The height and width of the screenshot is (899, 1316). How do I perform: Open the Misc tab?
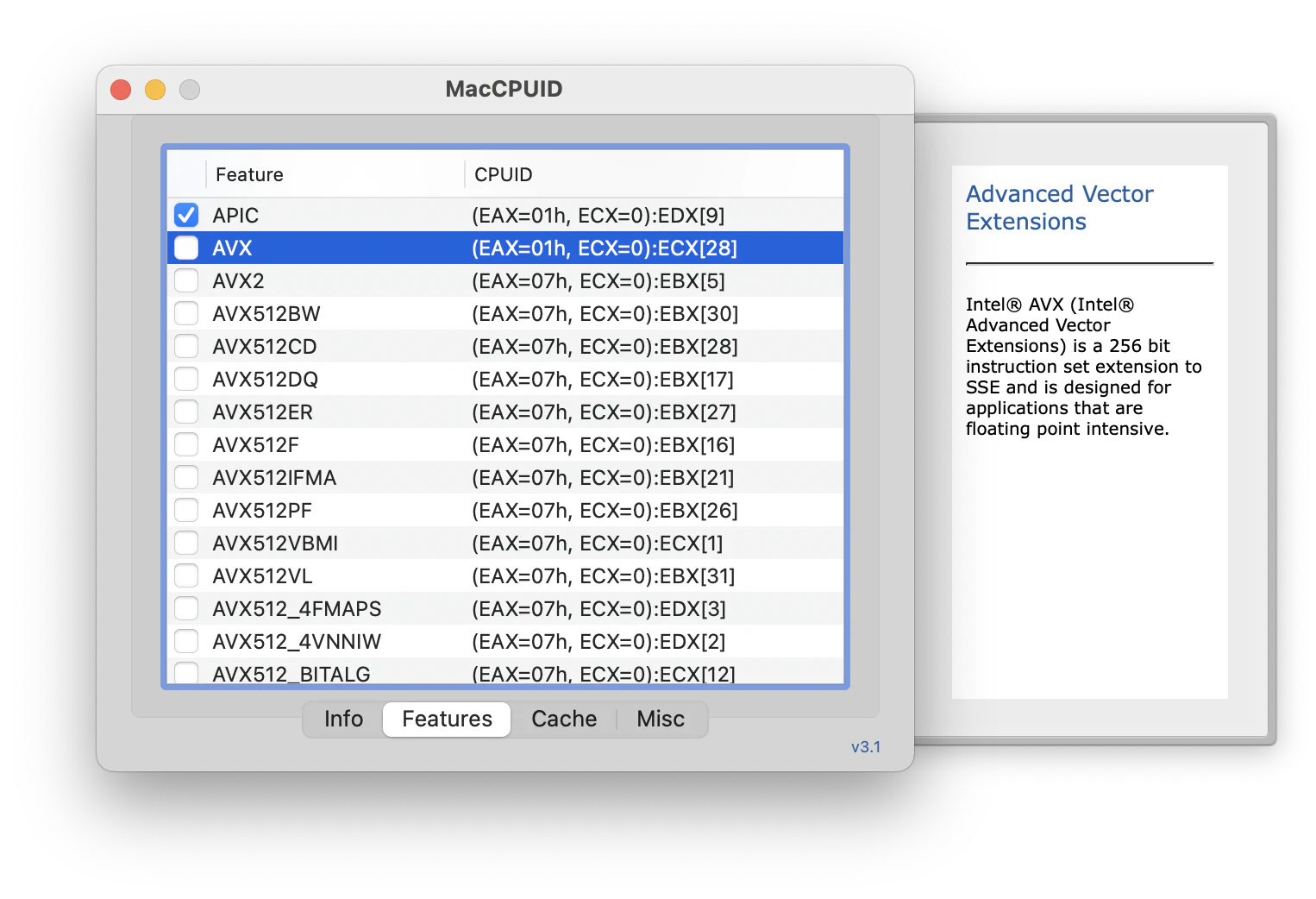(661, 719)
